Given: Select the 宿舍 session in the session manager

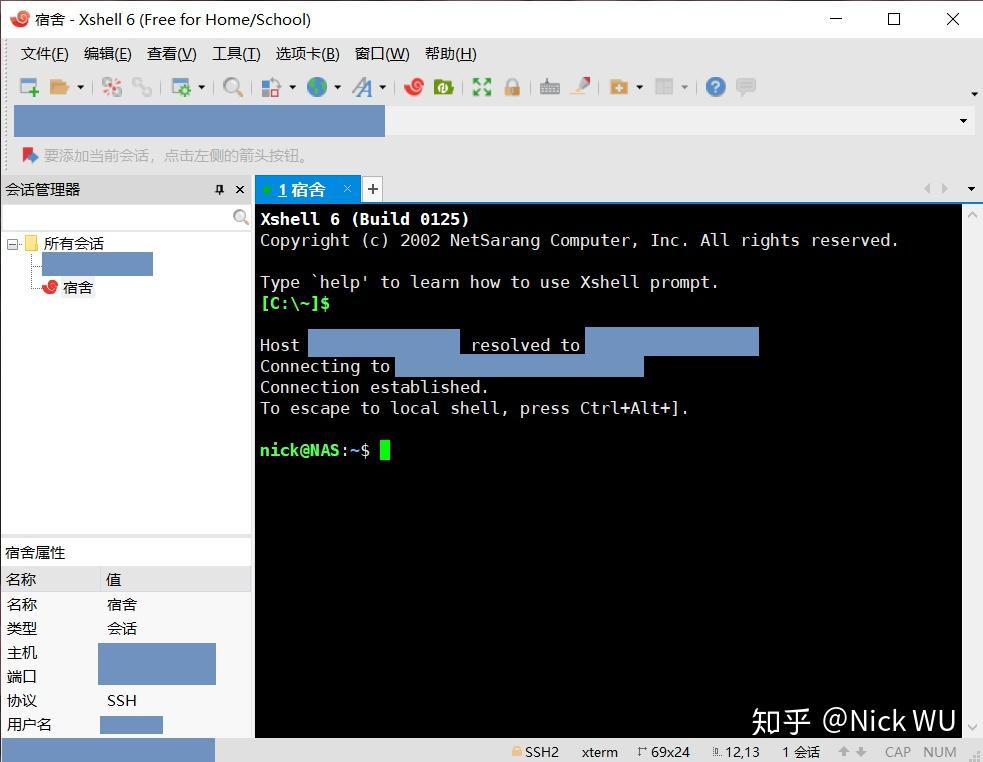Looking at the screenshot, I should pos(77,287).
